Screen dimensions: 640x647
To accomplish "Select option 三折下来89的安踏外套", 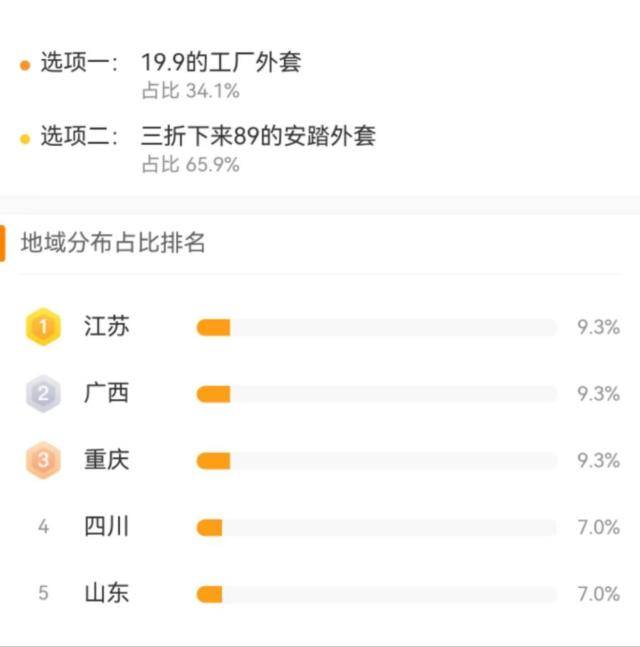I will tap(258, 136).
